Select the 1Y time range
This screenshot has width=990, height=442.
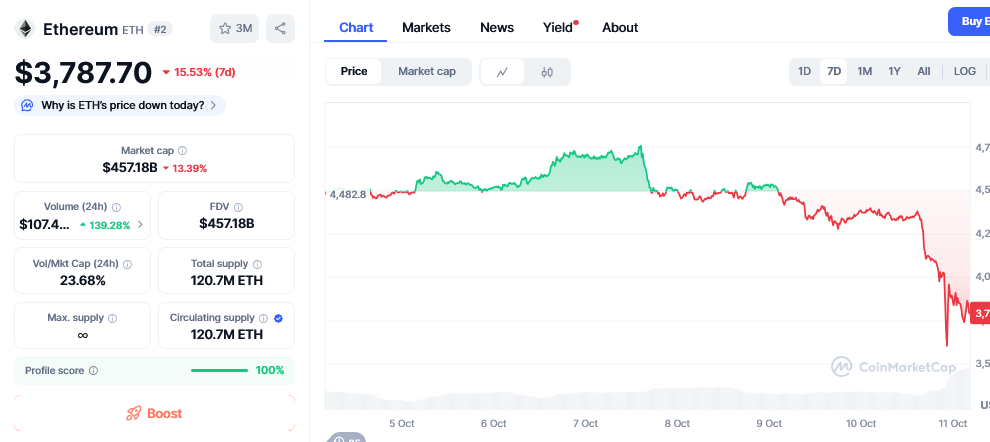pyautogui.click(x=895, y=71)
